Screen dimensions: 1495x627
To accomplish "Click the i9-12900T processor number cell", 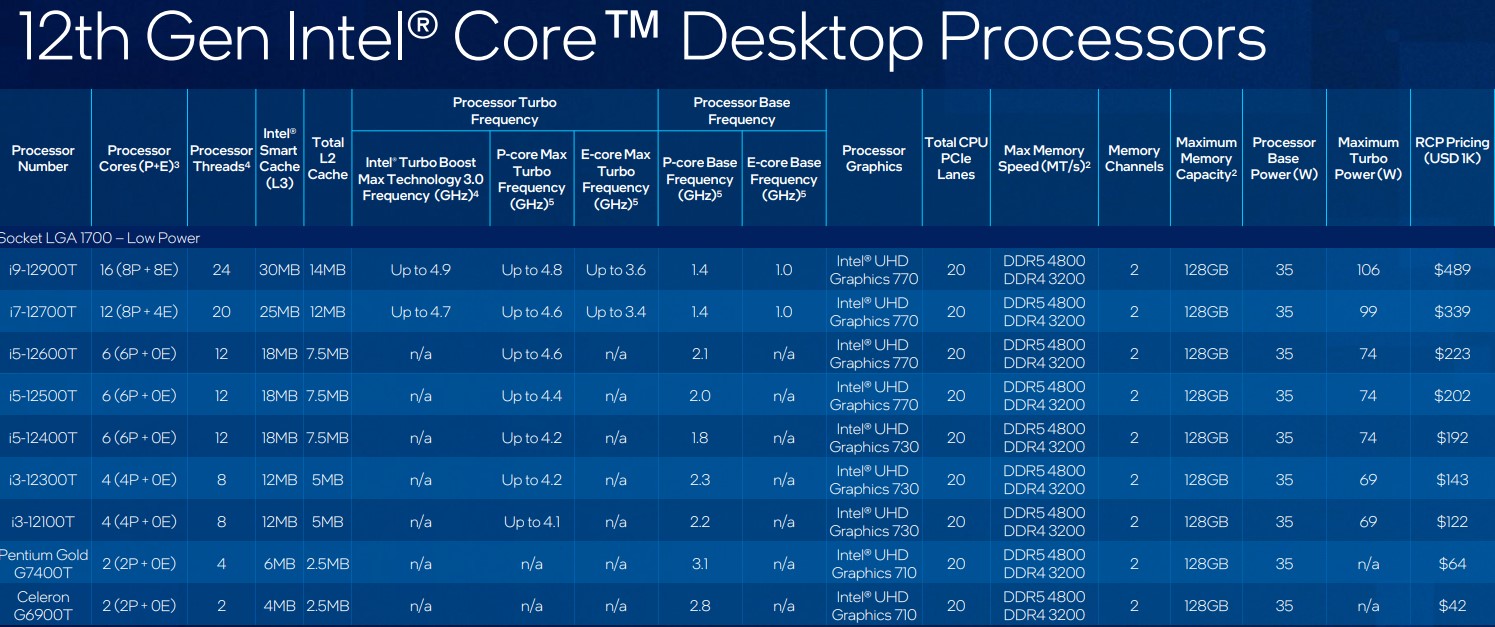I will pos(43,270).
